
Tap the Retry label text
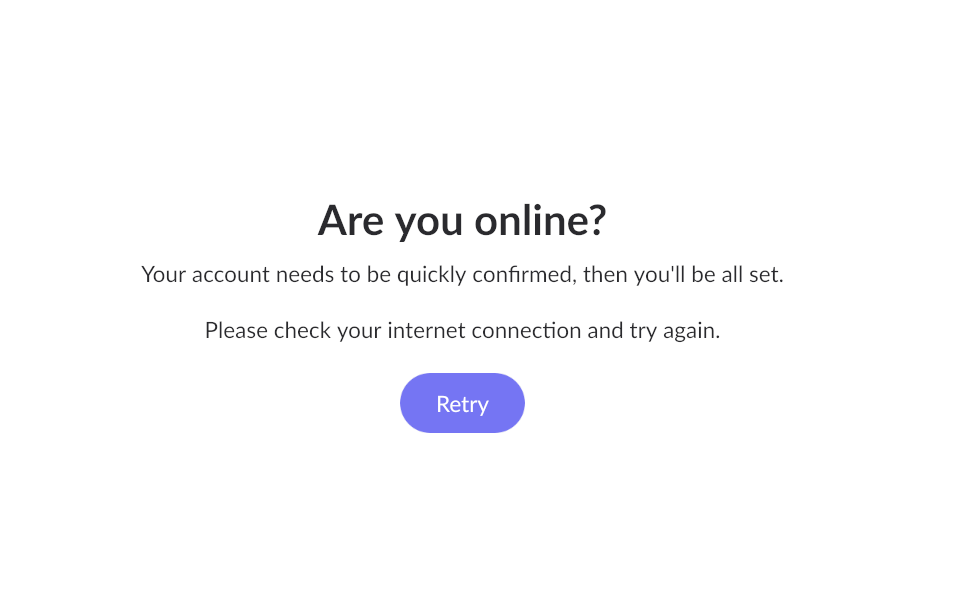tap(462, 404)
